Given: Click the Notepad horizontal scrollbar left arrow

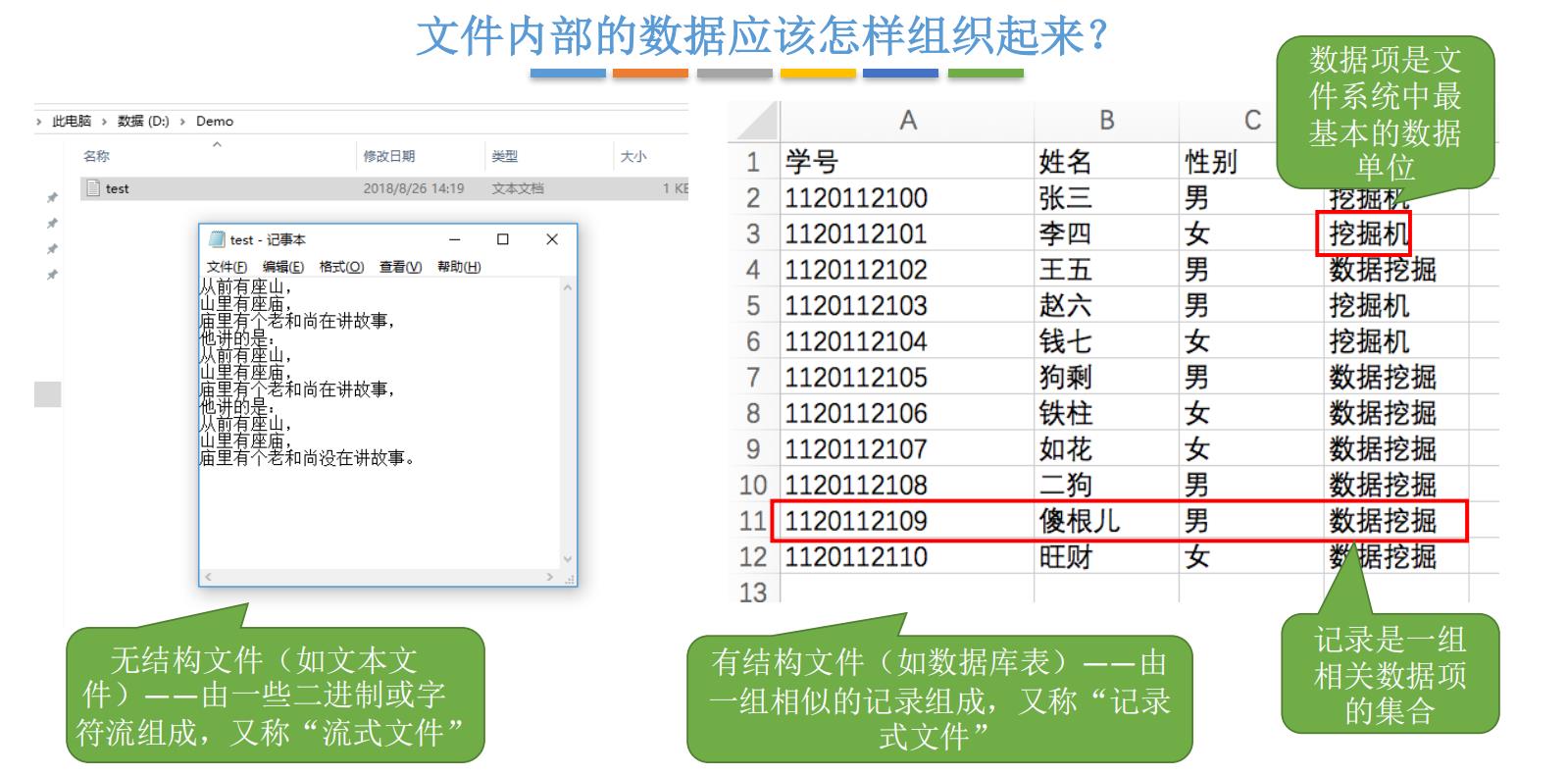Looking at the screenshot, I should pyautogui.click(x=206, y=577).
